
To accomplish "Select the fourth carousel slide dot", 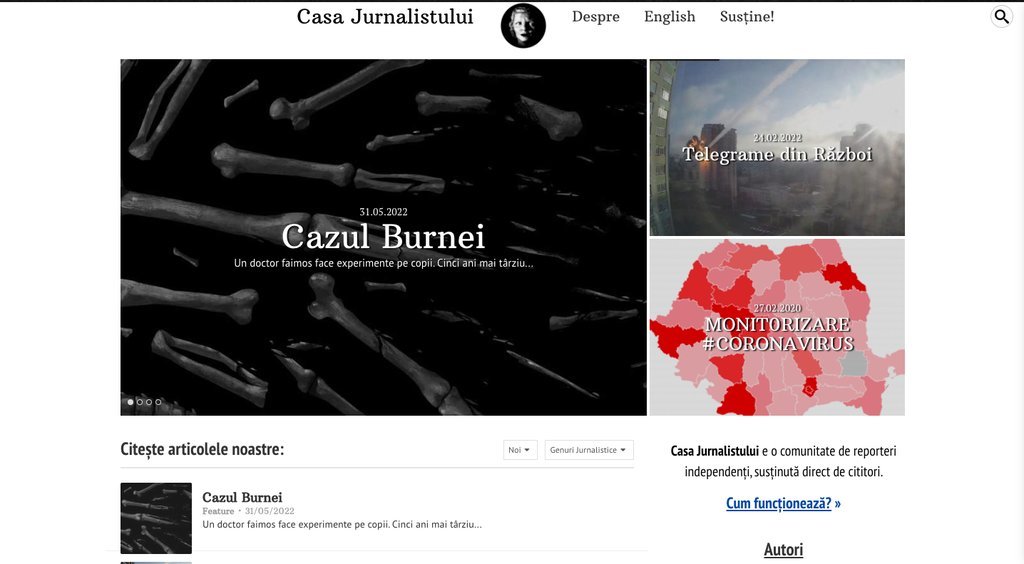I will (157, 402).
